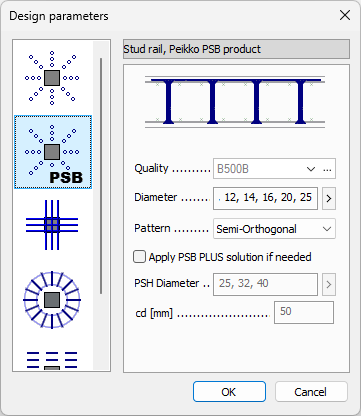Close the Design parameters dialog
This screenshot has height=416, width=361.
345,15
